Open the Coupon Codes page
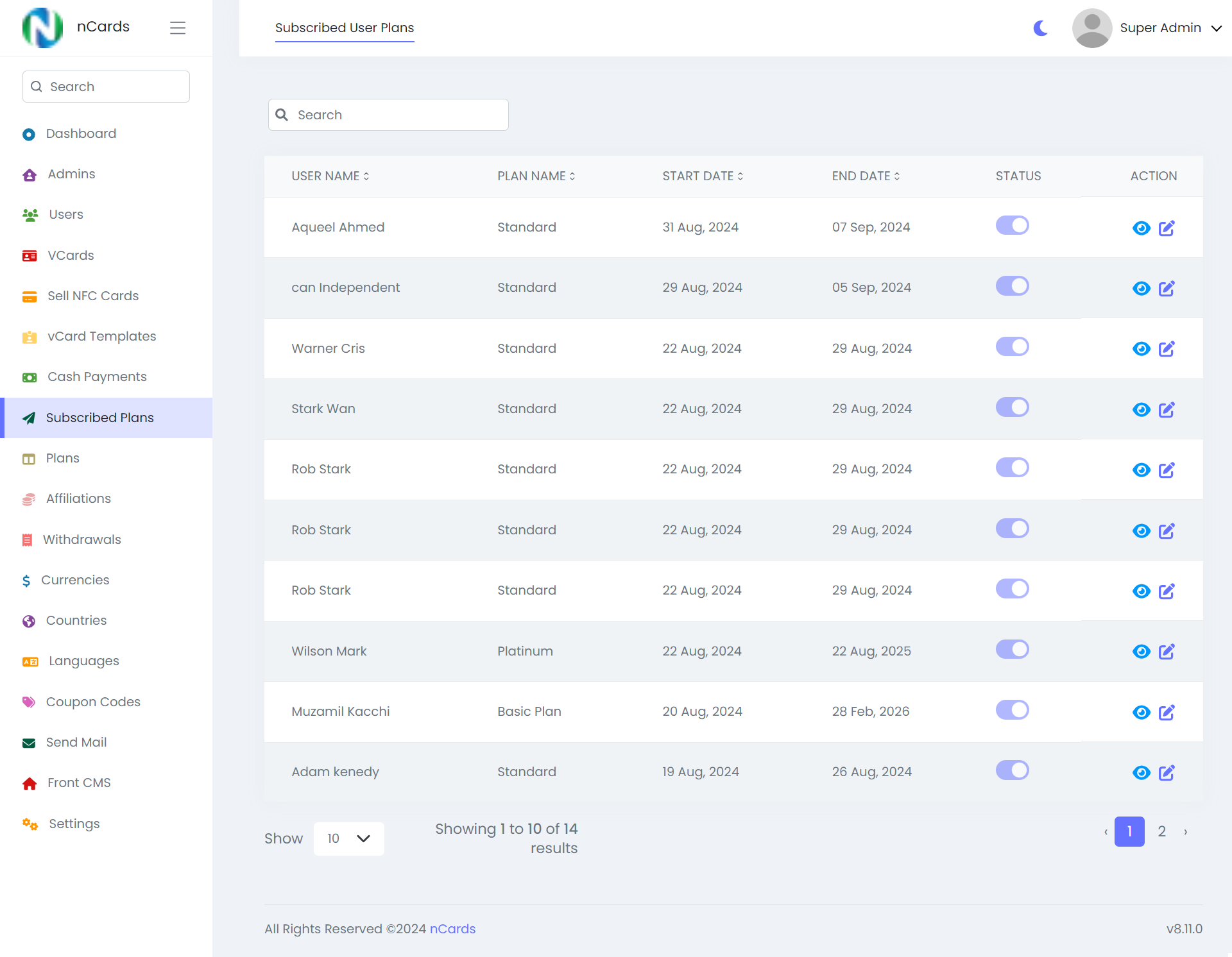 pyautogui.click(x=93, y=702)
